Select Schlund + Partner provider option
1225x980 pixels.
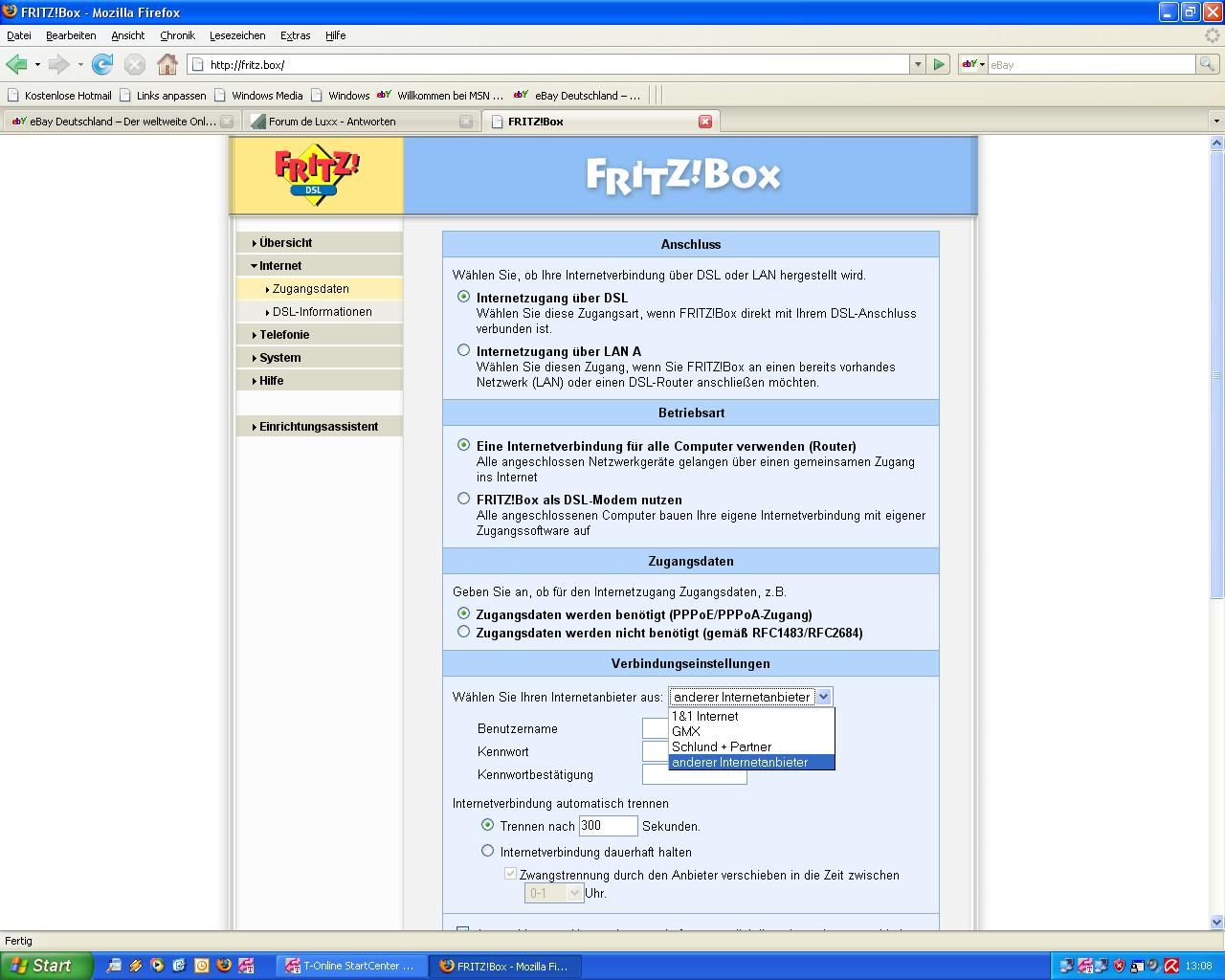point(751,746)
